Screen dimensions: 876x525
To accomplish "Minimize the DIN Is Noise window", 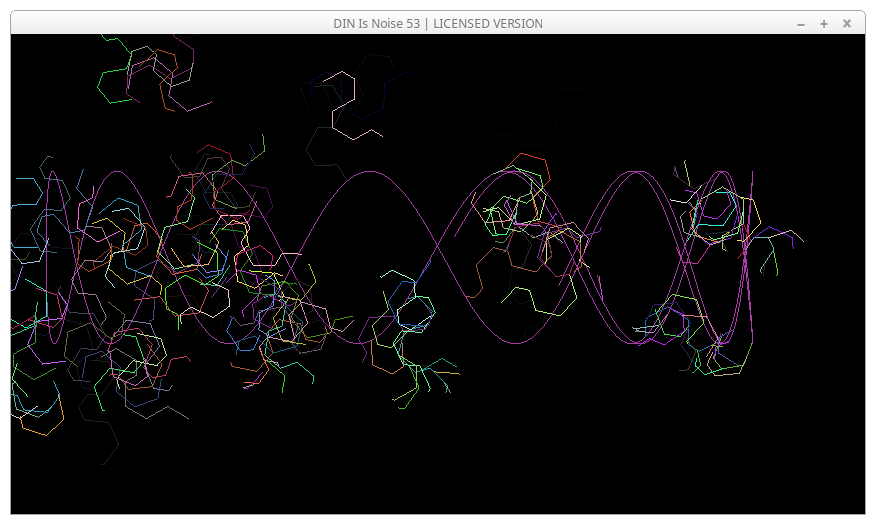I will [x=801, y=23].
